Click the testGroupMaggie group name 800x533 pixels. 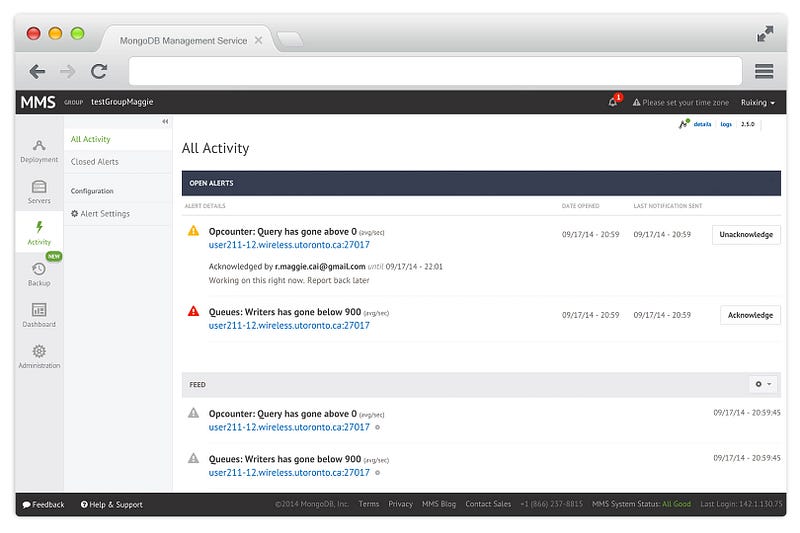pyautogui.click(x=122, y=102)
